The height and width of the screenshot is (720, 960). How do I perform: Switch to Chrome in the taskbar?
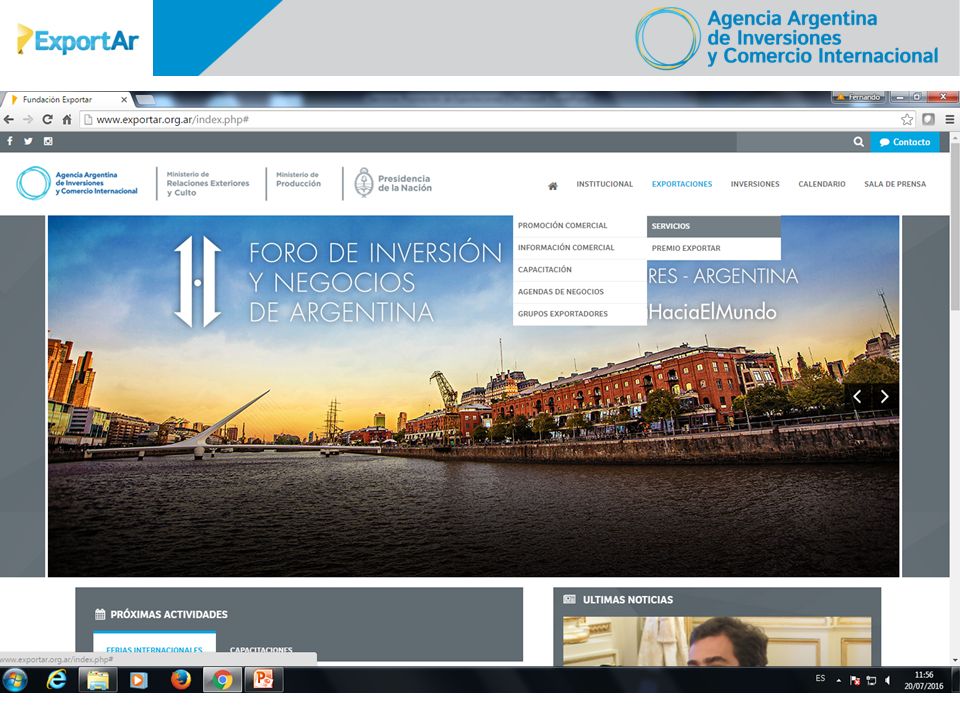[222, 680]
